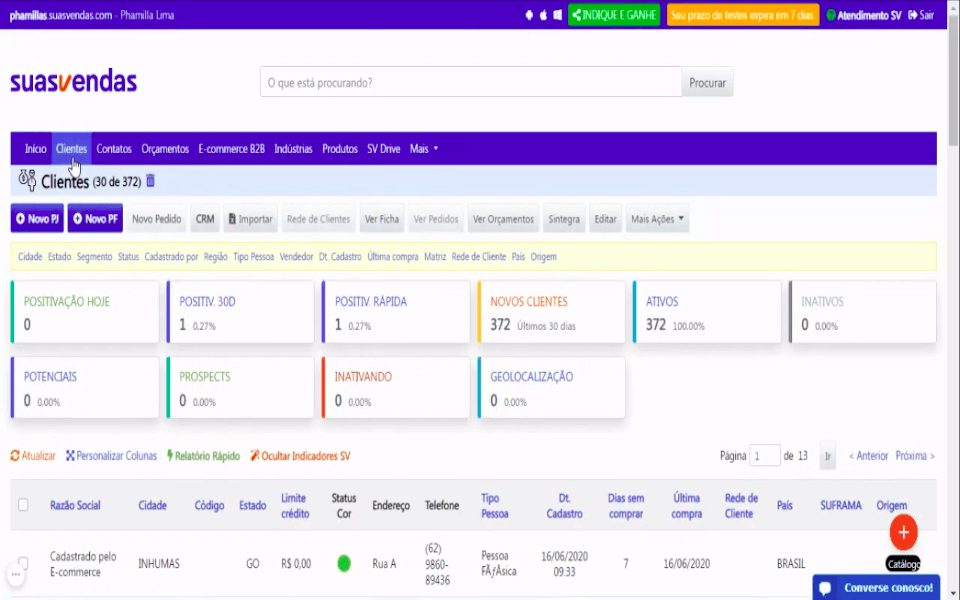Open the INATIVANDO indicator card
Viewport: 960px width, 600px height.
[396, 388]
